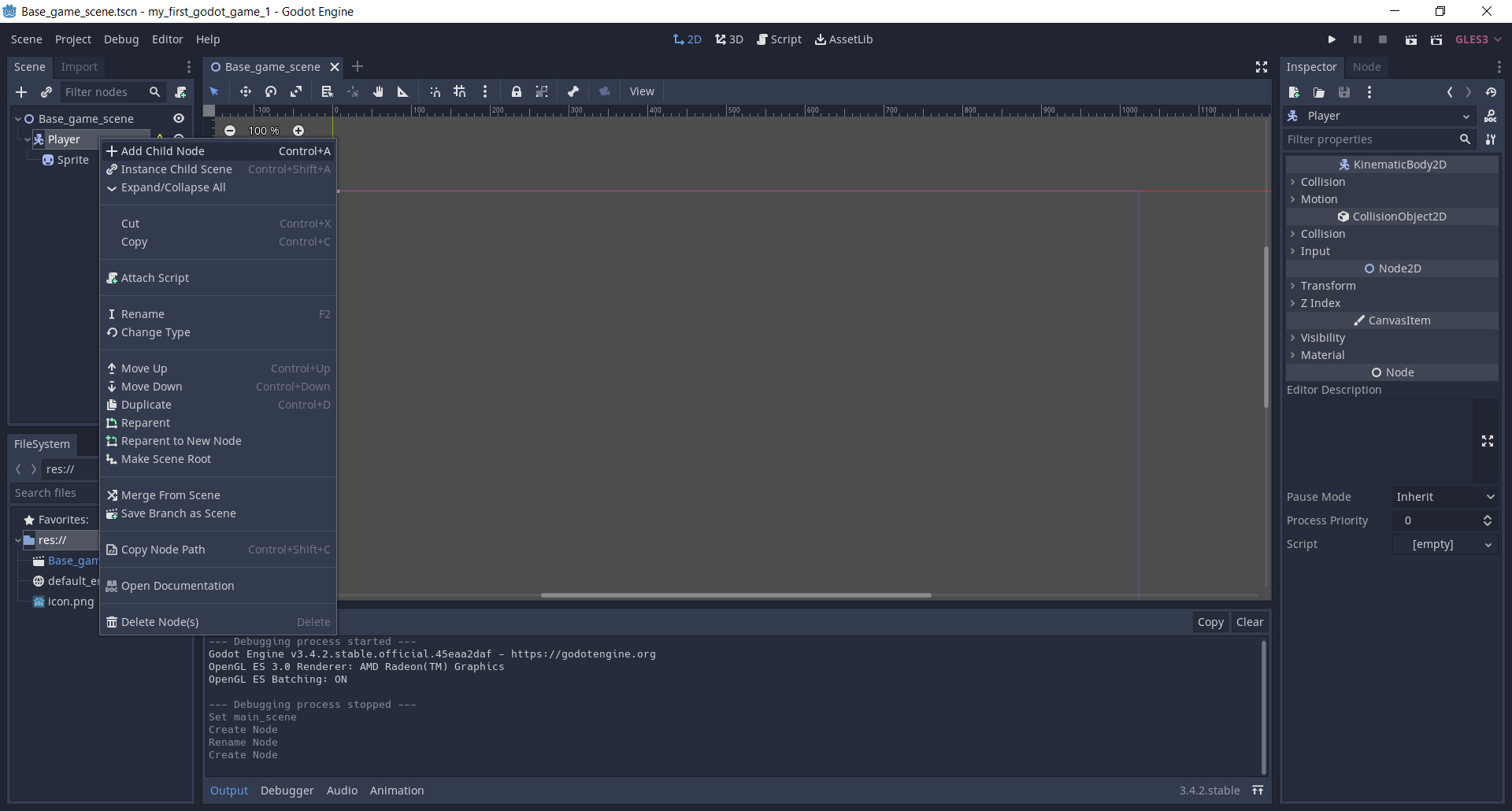The image size is (1512, 811).
Task: Zoom out with the minus button
Action: click(x=230, y=131)
